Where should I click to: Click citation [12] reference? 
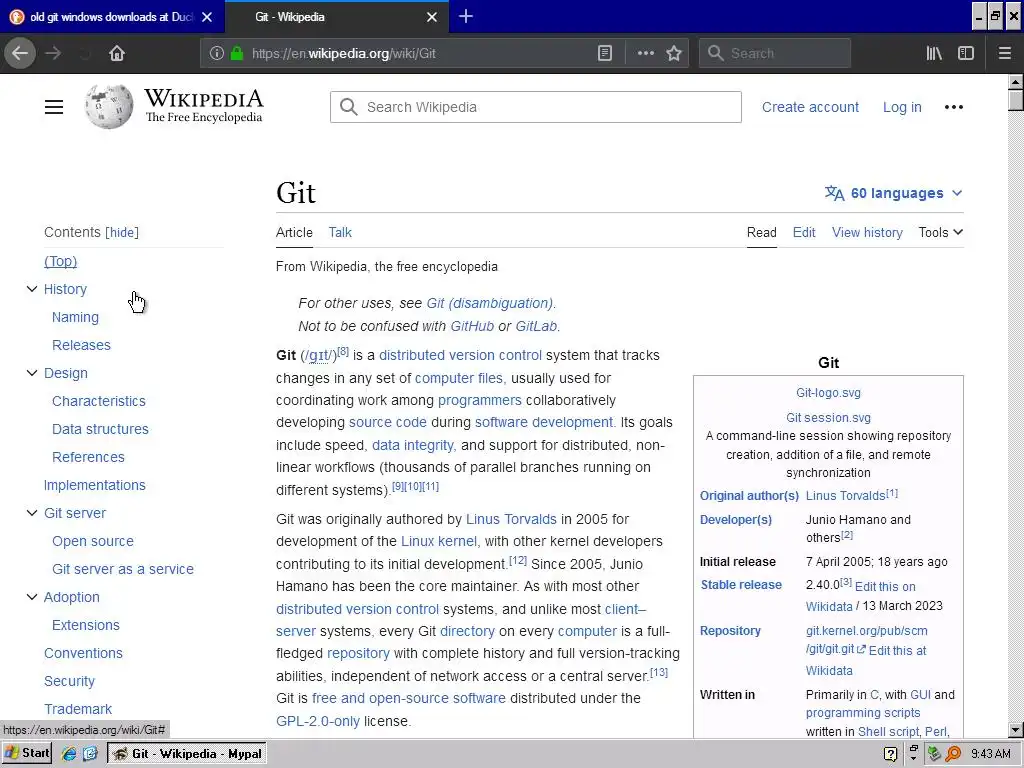[x=518, y=560]
